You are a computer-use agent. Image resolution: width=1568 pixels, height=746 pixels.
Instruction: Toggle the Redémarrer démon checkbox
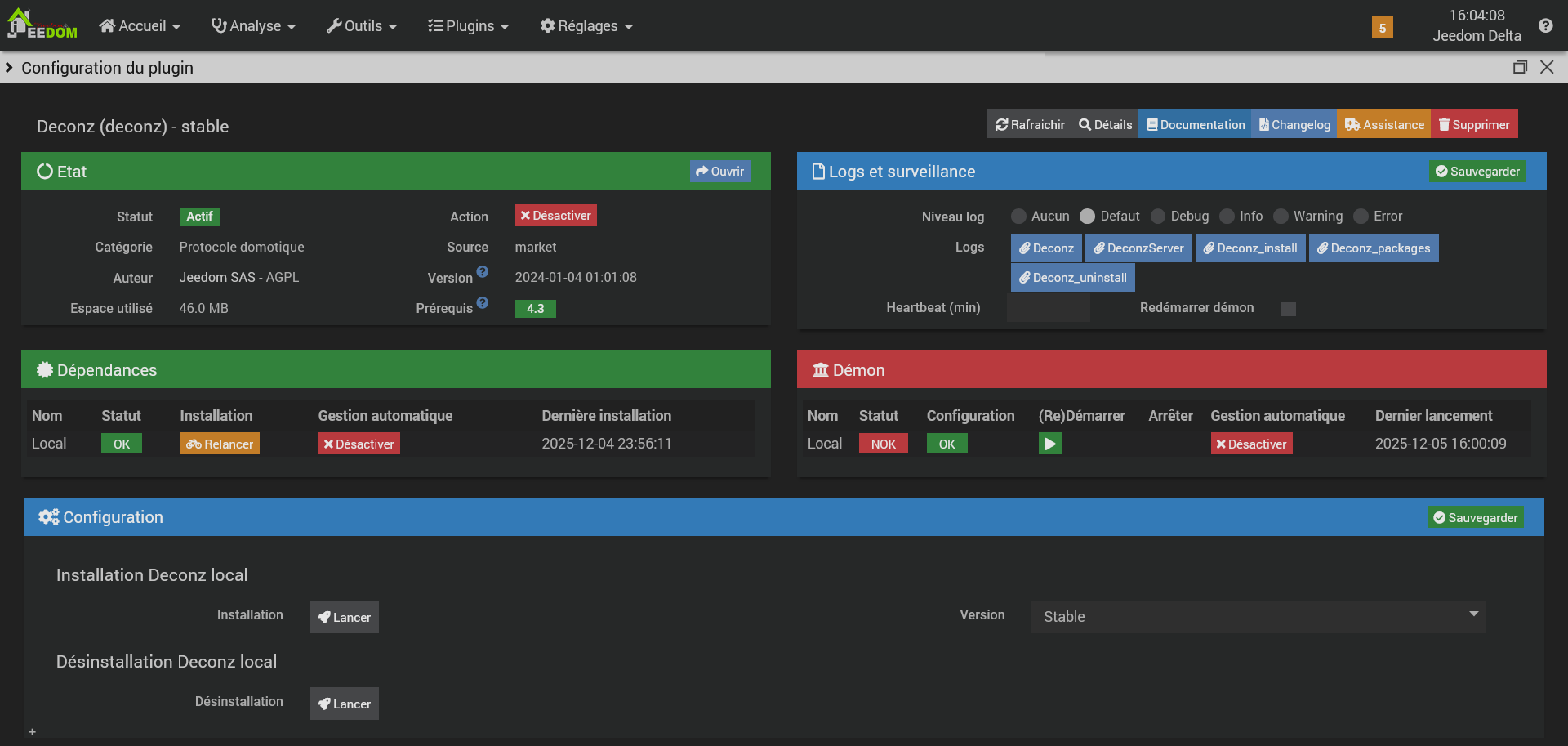1288,309
